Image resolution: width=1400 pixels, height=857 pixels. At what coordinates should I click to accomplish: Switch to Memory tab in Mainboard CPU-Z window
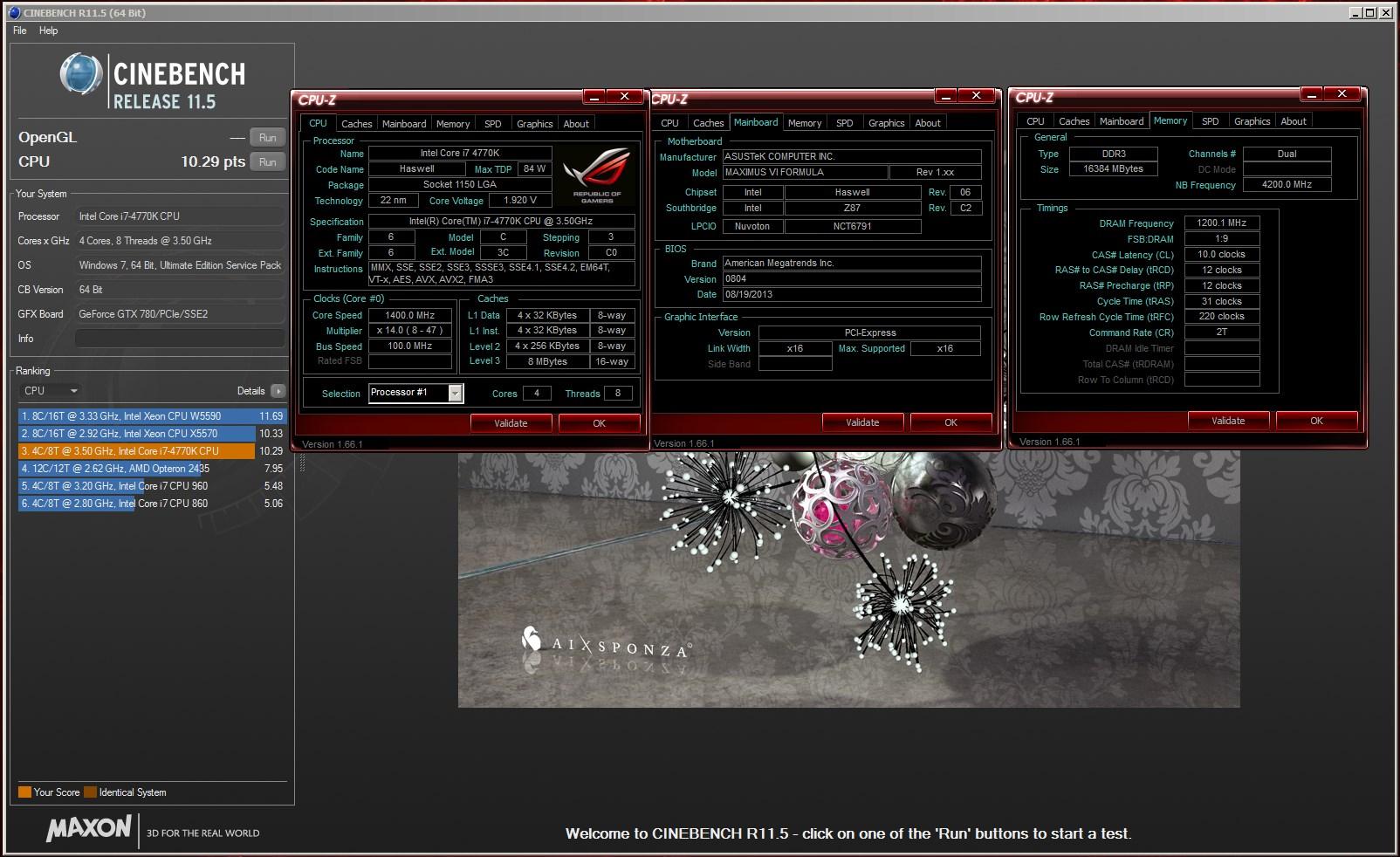click(804, 123)
